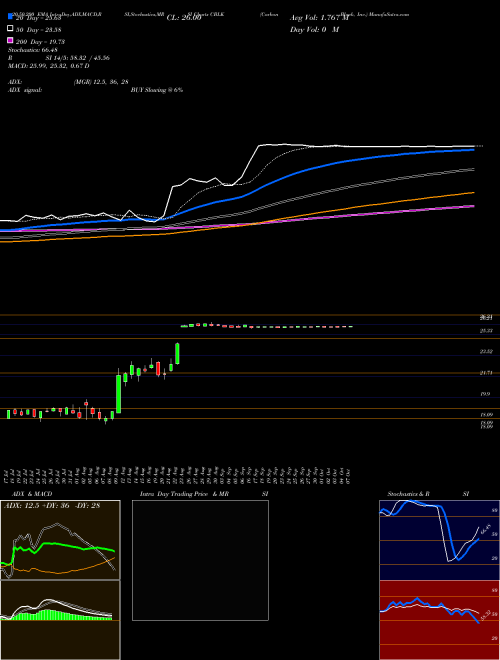Select the '50 Day - 23.38' legend text
The width and height of the screenshot is (500, 660).
point(39,29)
